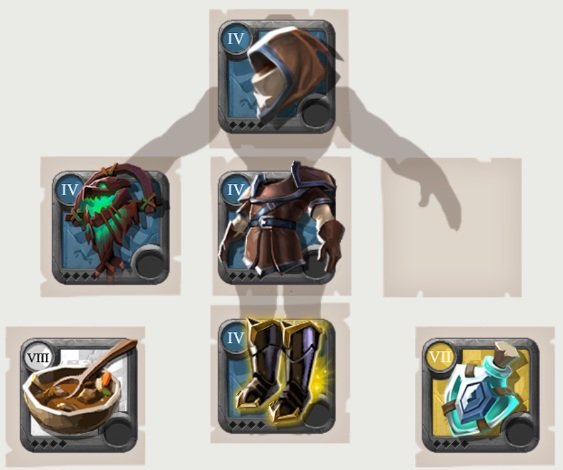Choose the gold-trimmed black boots item
Image resolution: width=563 pixels, height=470 pixels.
(277, 376)
